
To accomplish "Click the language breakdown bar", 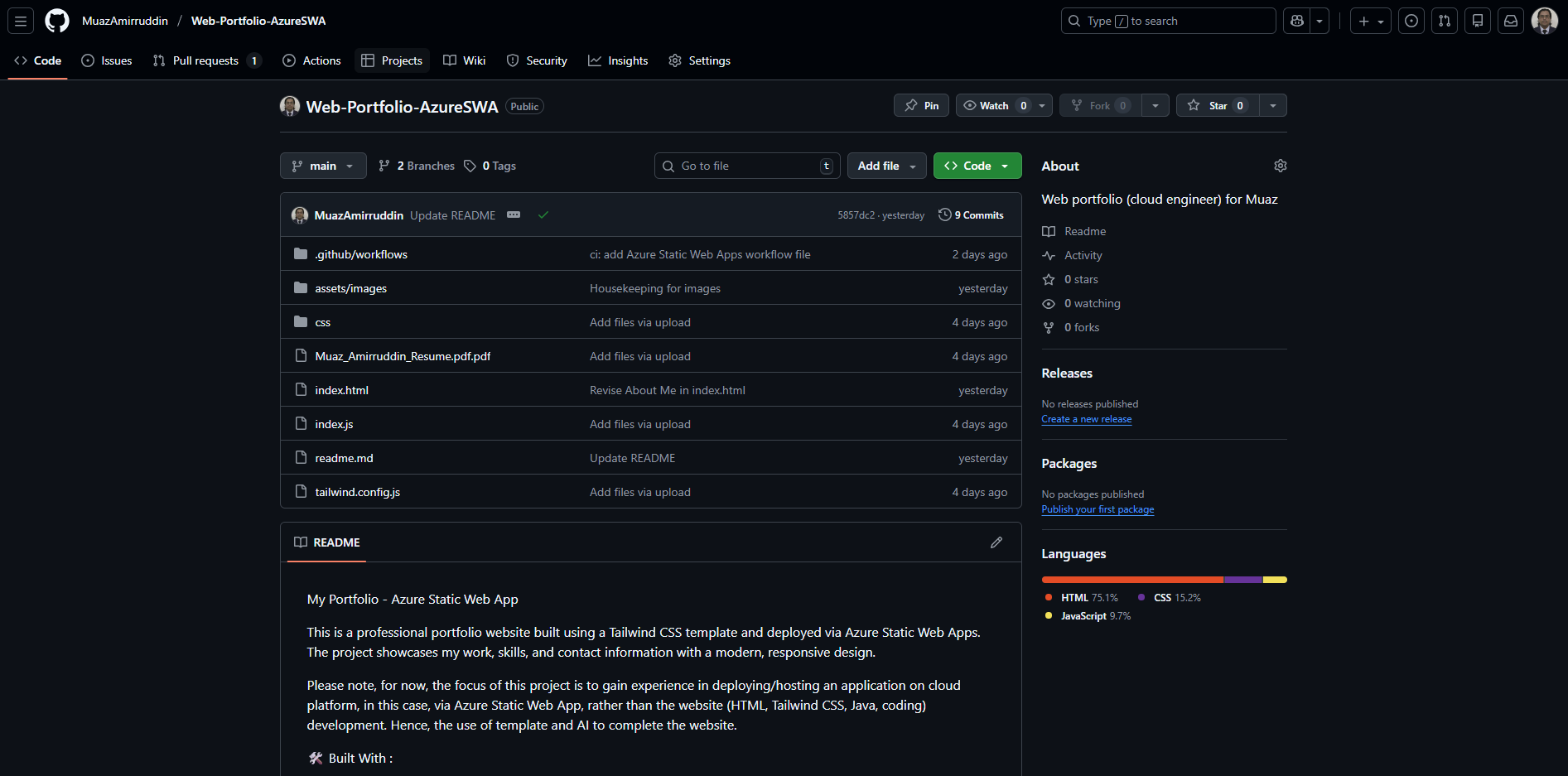I will [1164, 579].
